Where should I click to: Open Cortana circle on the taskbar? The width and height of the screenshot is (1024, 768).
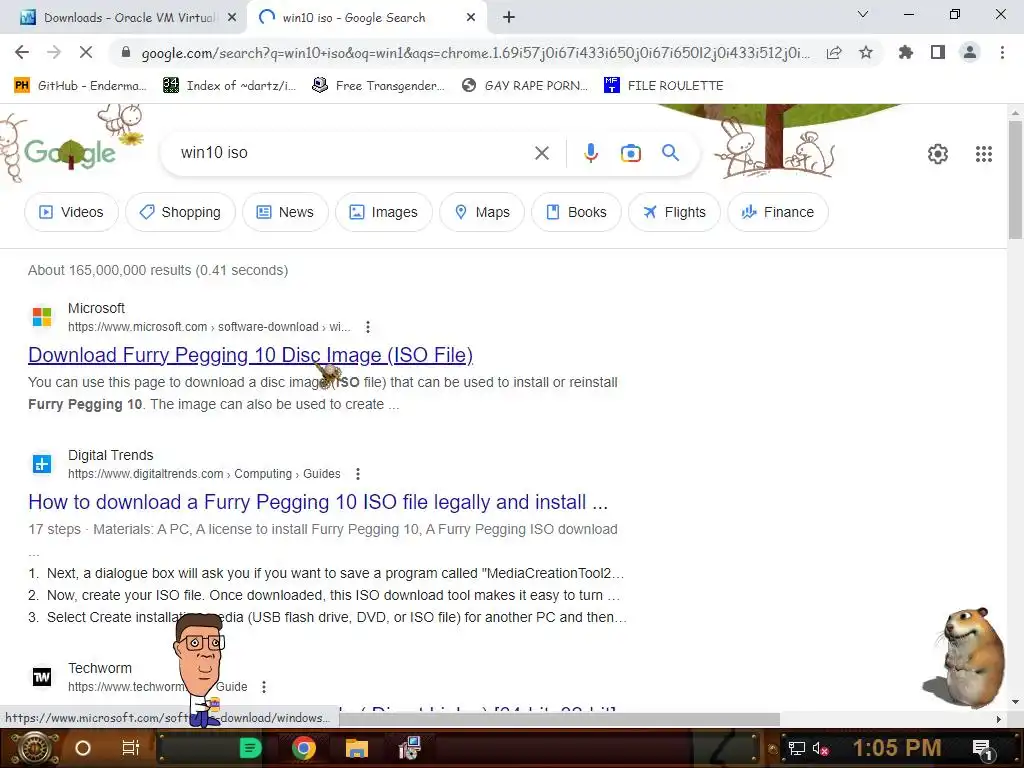[x=82, y=748]
